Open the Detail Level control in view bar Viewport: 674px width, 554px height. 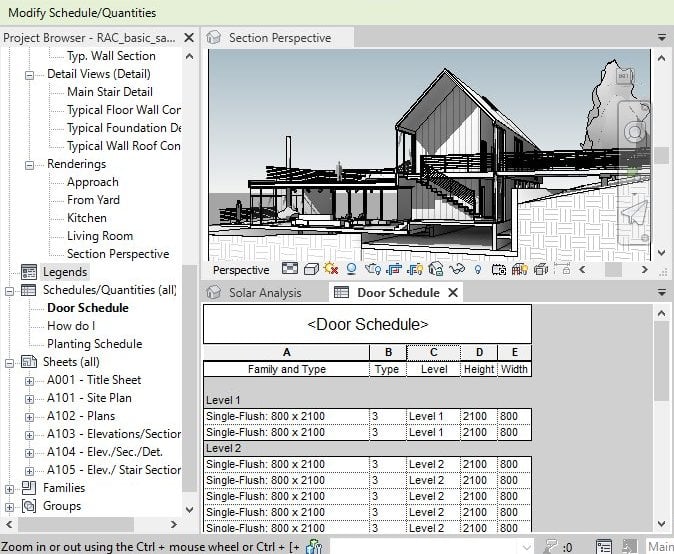pos(290,269)
